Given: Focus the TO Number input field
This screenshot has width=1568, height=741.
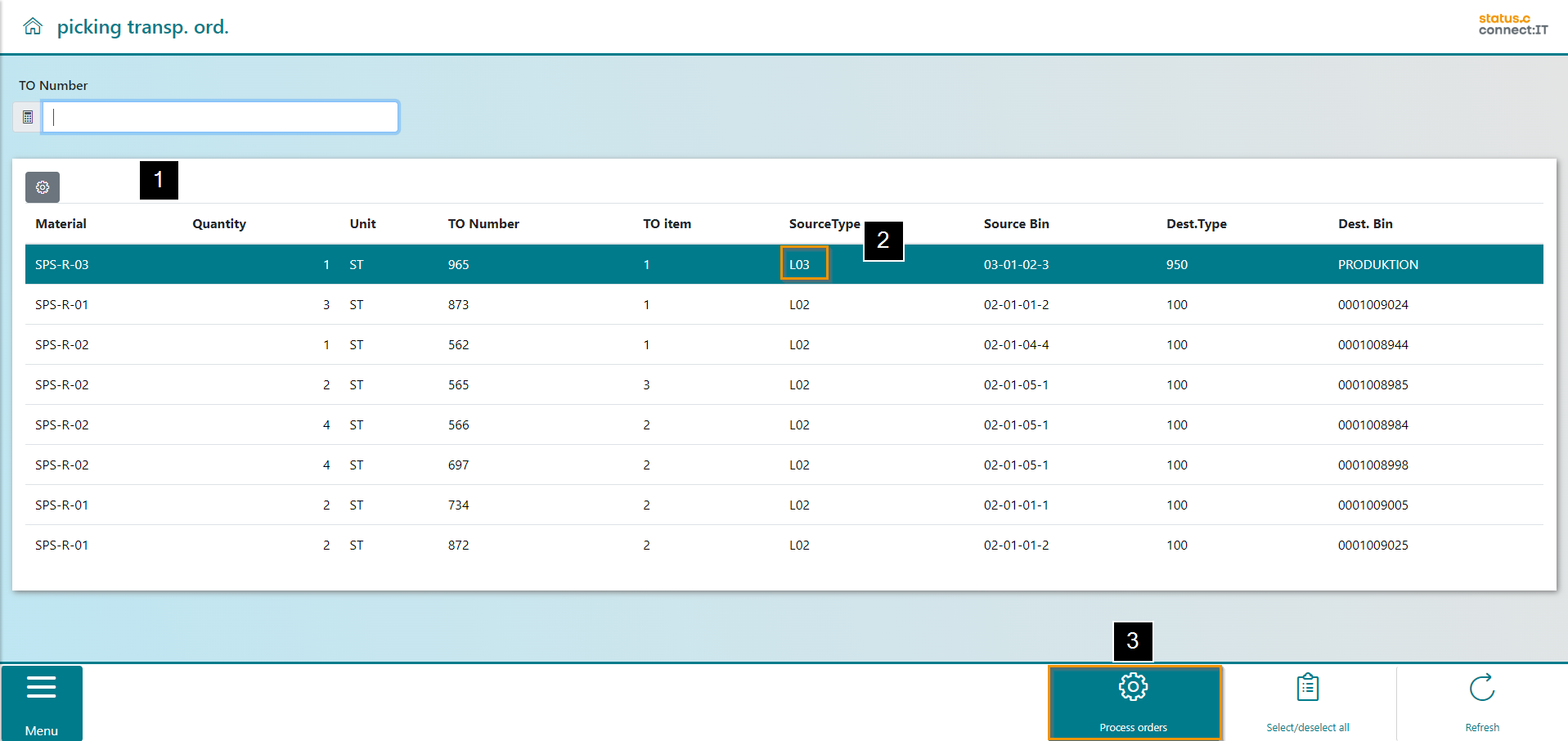Looking at the screenshot, I should (221, 117).
